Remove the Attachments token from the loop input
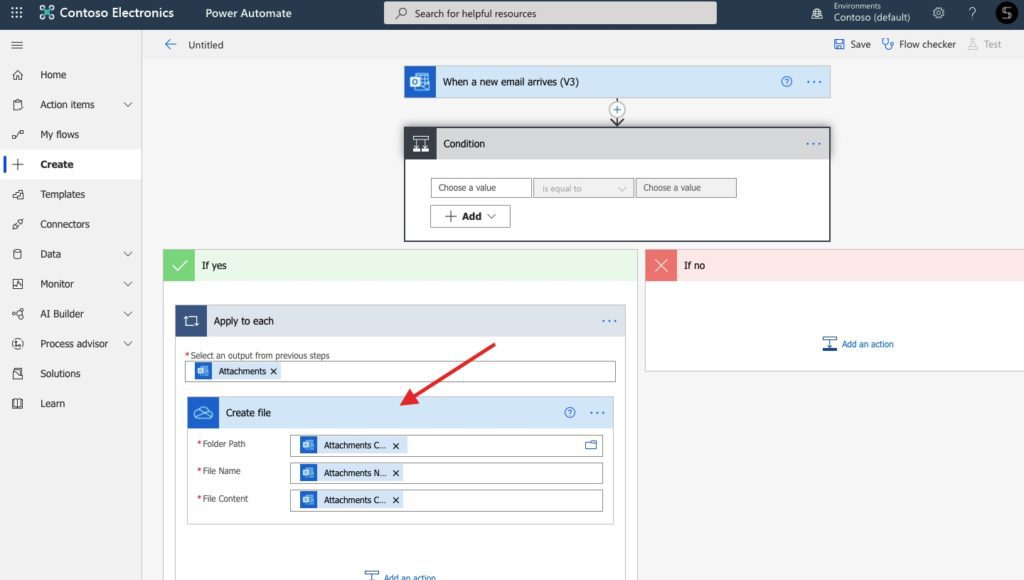The image size is (1024, 580). pos(274,371)
